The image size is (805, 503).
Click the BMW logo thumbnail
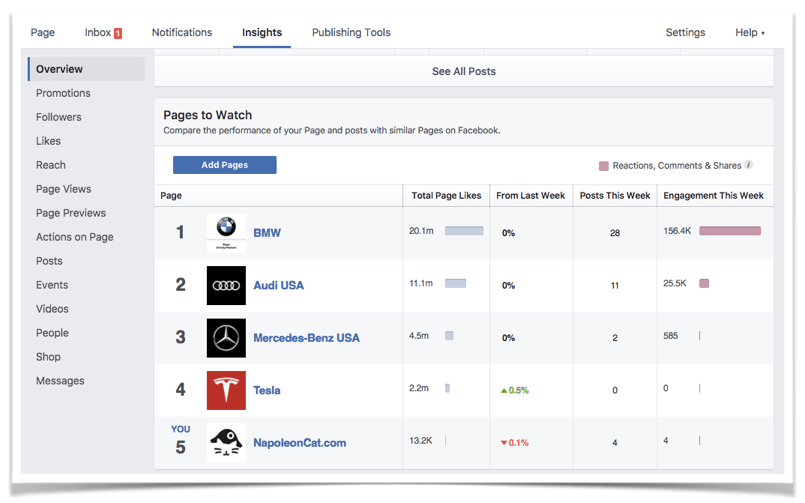[226, 233]
